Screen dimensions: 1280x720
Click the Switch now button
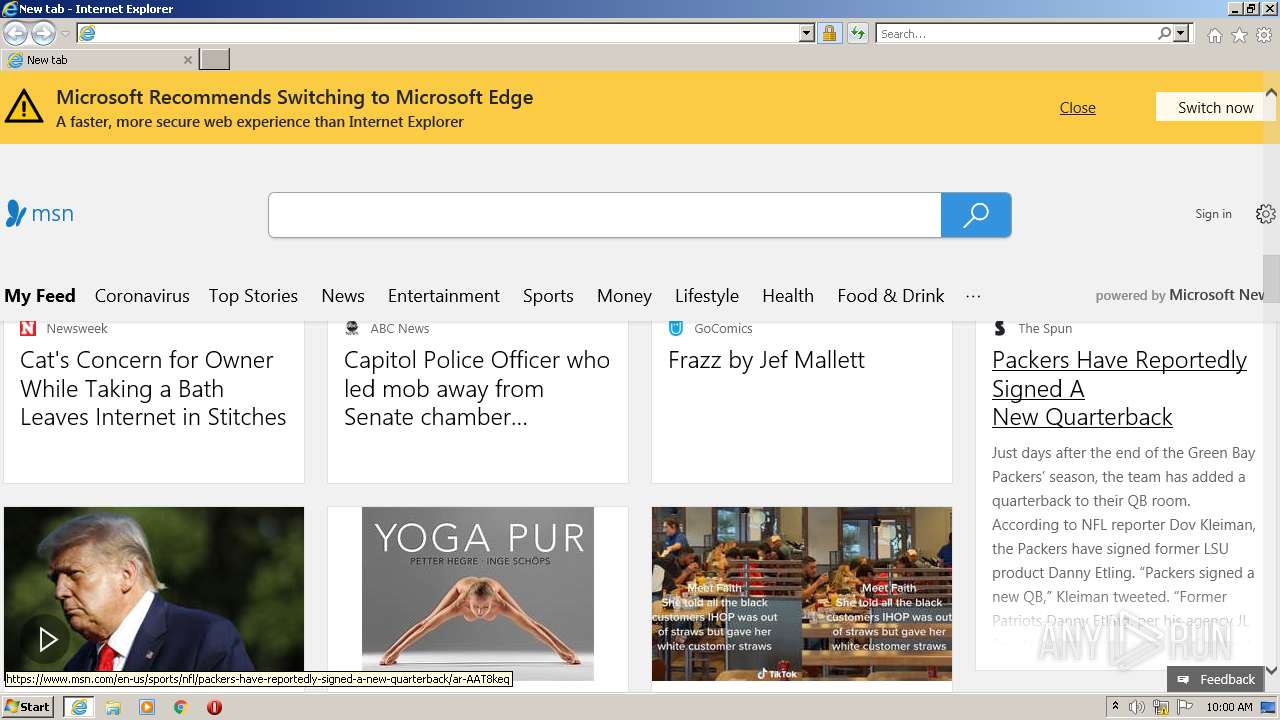click(1215, 107)
